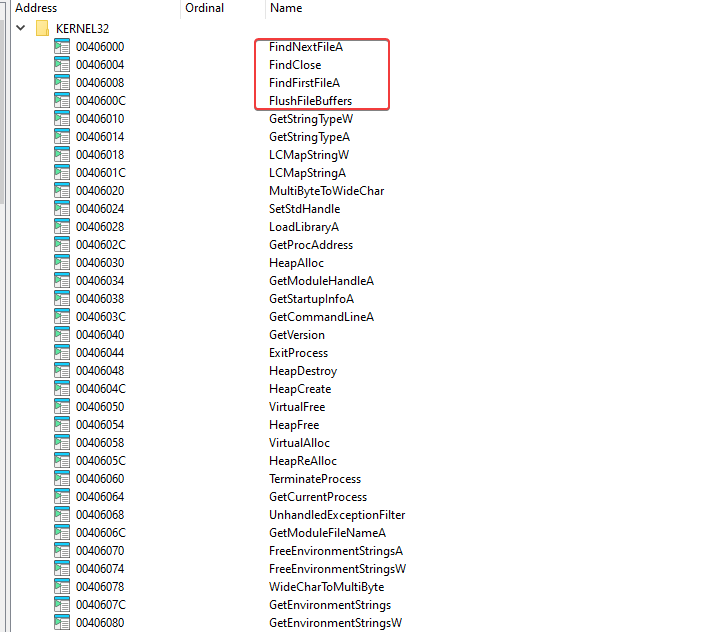Click import icon for address 00406018
This screenshot has width=708, height=632.
pos(62,155)
